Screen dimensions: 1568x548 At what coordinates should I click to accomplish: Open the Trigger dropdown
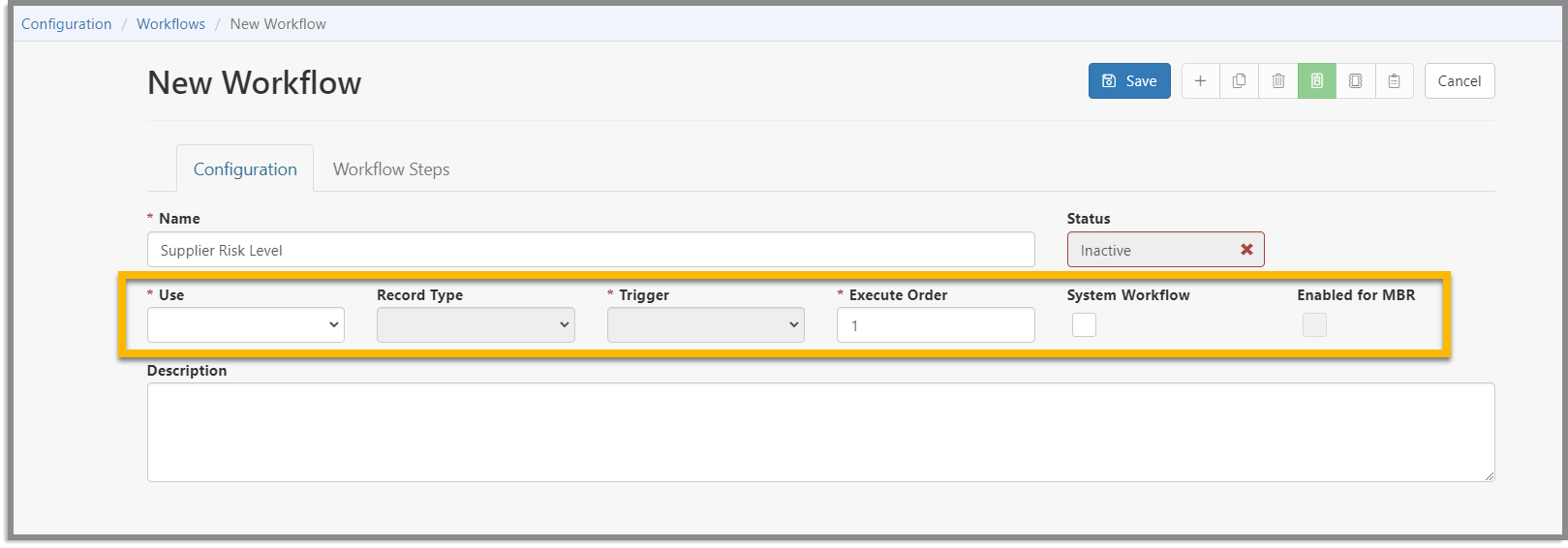click(706, 325)
